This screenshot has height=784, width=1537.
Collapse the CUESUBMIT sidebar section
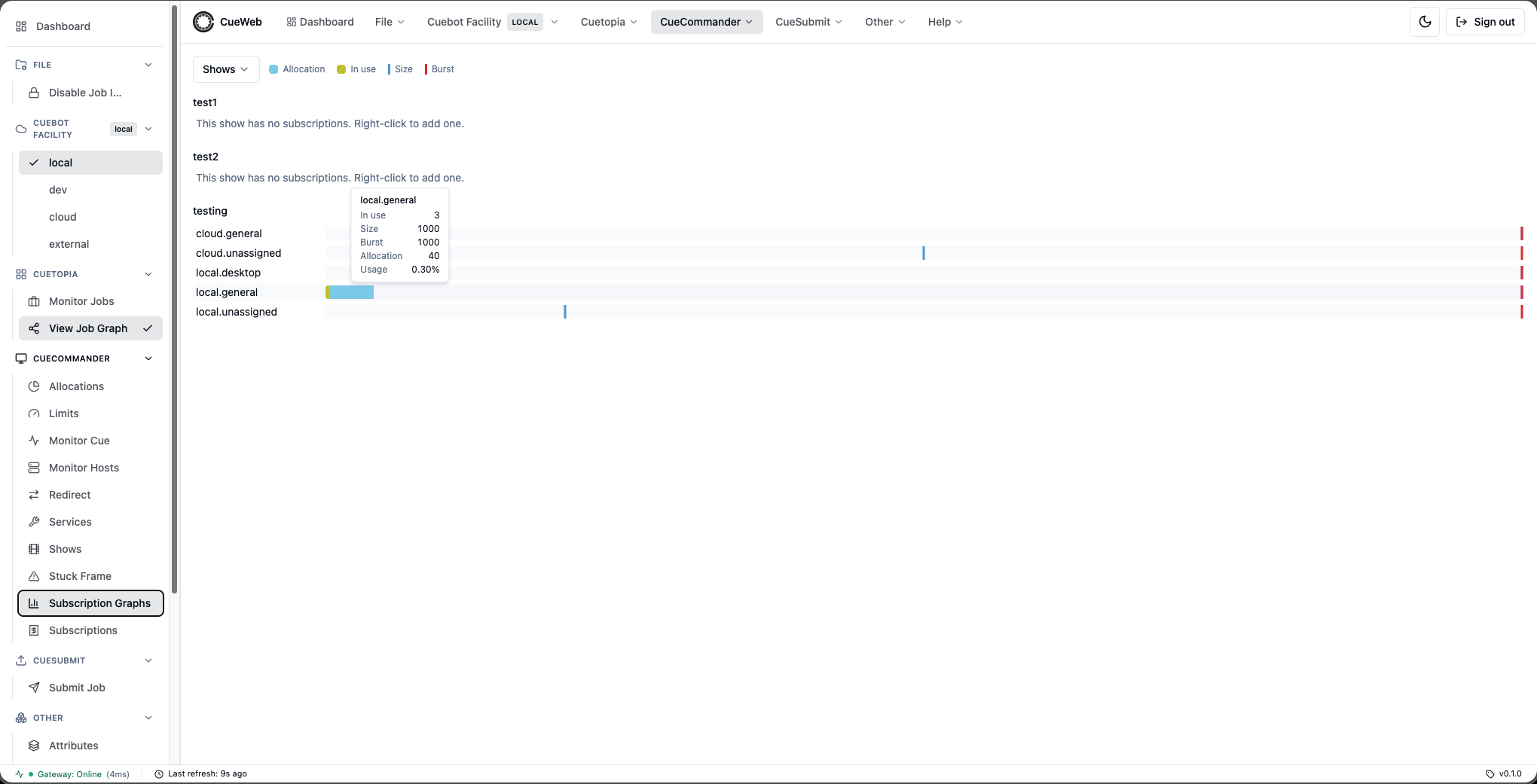148,660
